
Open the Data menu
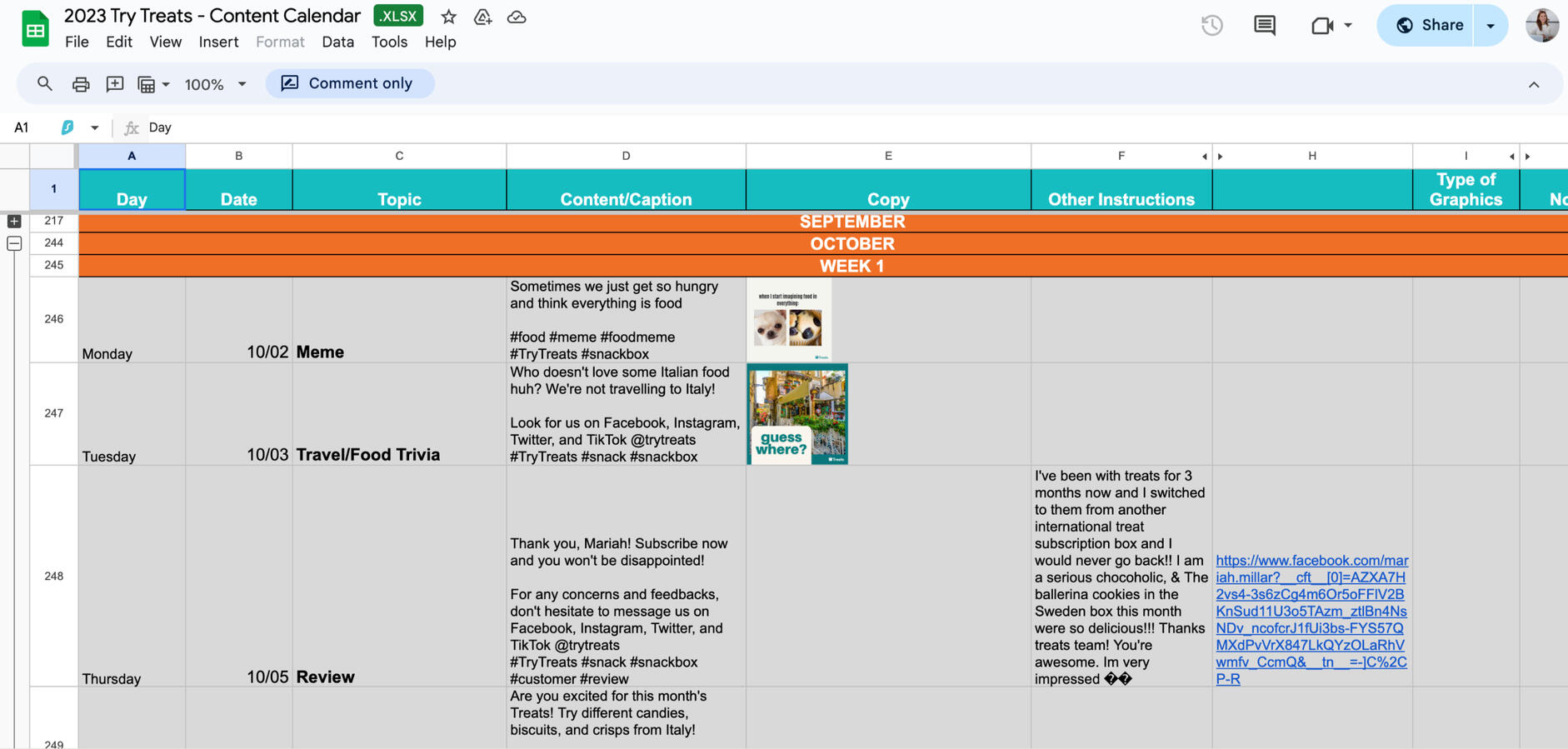[337, 42]
